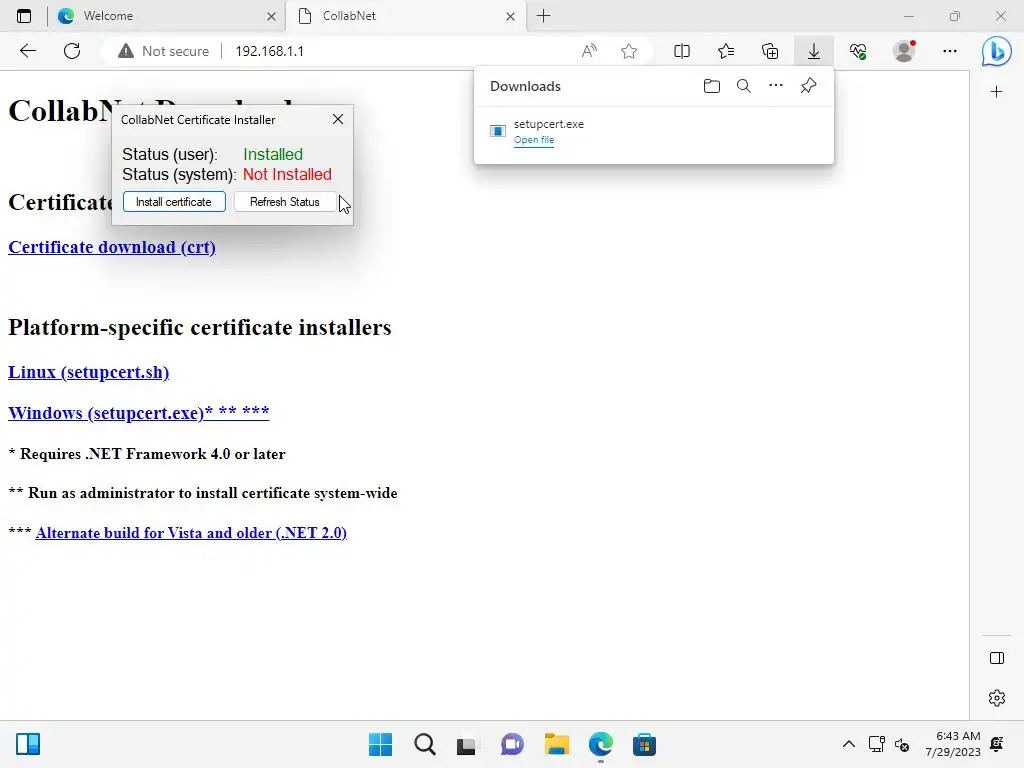1024x768 pixels.
Task: Click setupcert.exe filename in Downloads
Action: 549,124
